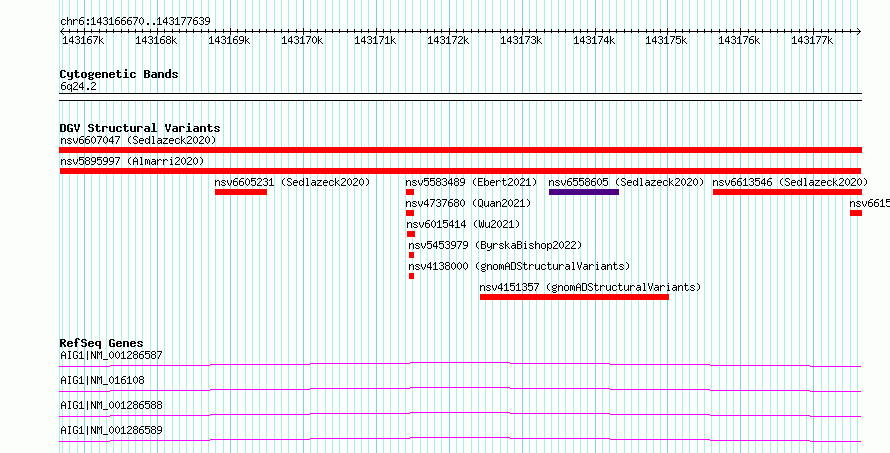Click the 143169k ruler tick label
Image resolution: width=890 pixels, height=453 pixels.
[x=229, y=41]
